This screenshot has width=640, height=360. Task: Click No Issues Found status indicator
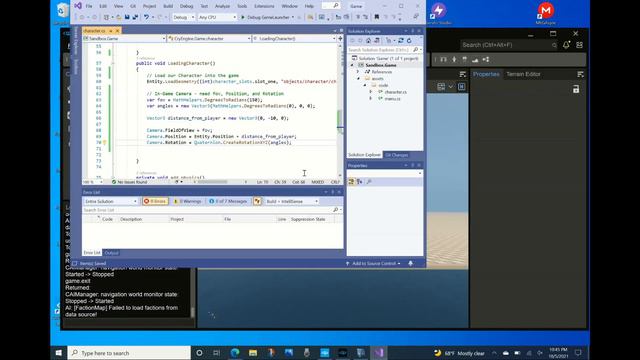129,182
